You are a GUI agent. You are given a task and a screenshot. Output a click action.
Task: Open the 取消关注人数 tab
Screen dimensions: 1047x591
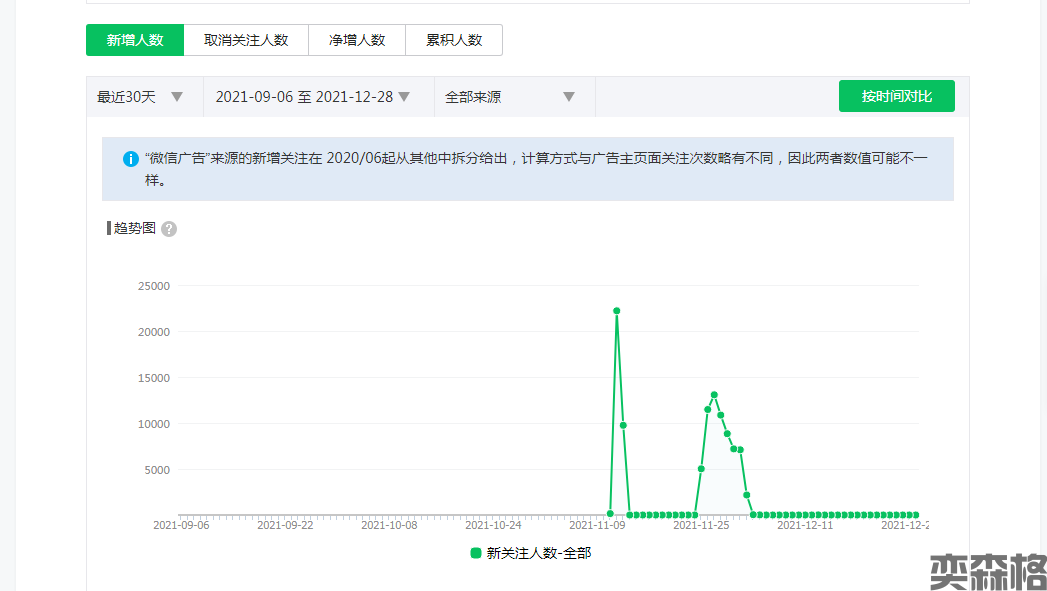click(246, 40)
